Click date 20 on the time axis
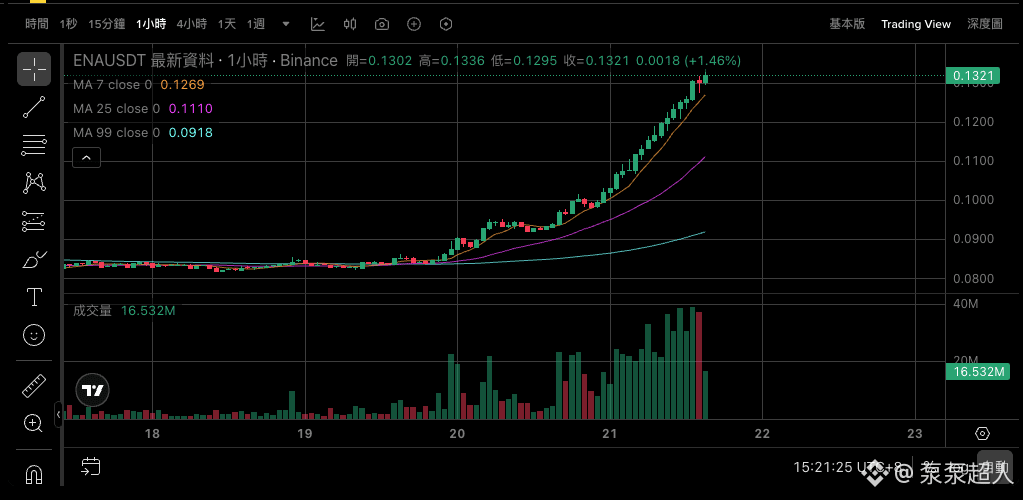 (x=457, y=434)
